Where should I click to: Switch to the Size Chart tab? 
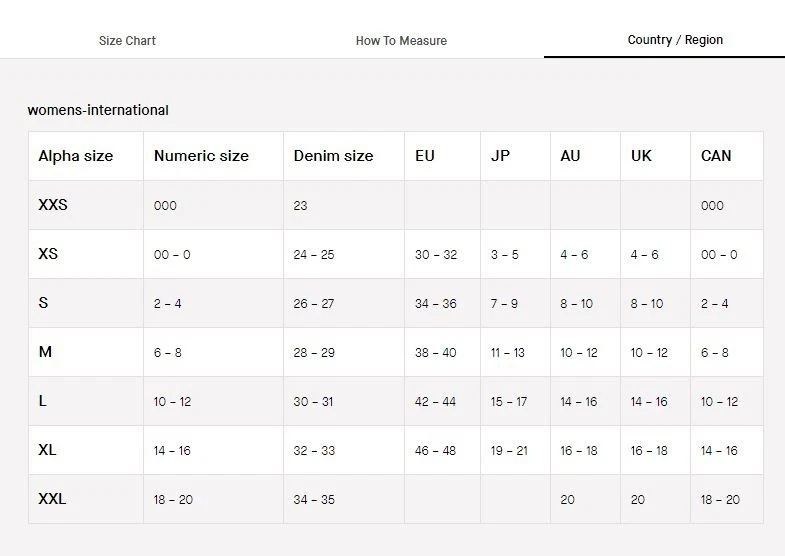(127, 41)
